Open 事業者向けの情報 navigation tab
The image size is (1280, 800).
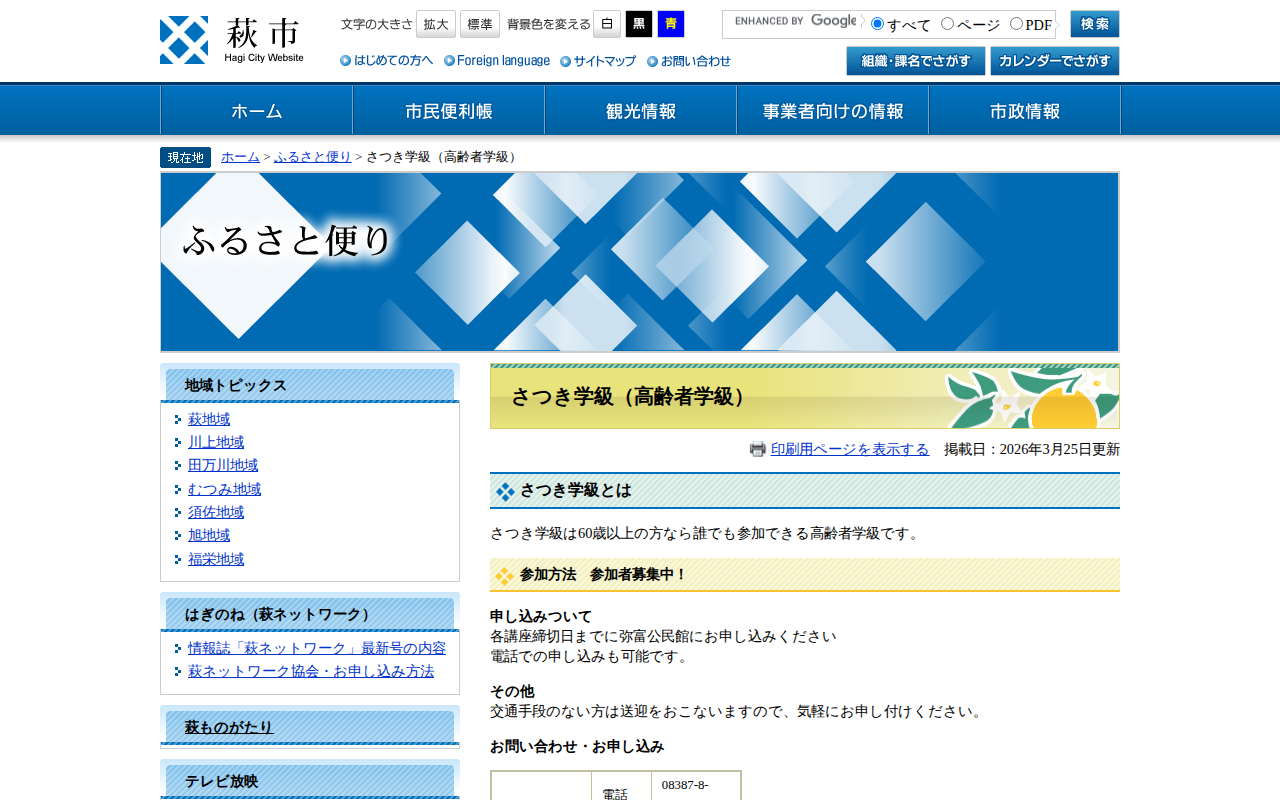pos(833,111)
